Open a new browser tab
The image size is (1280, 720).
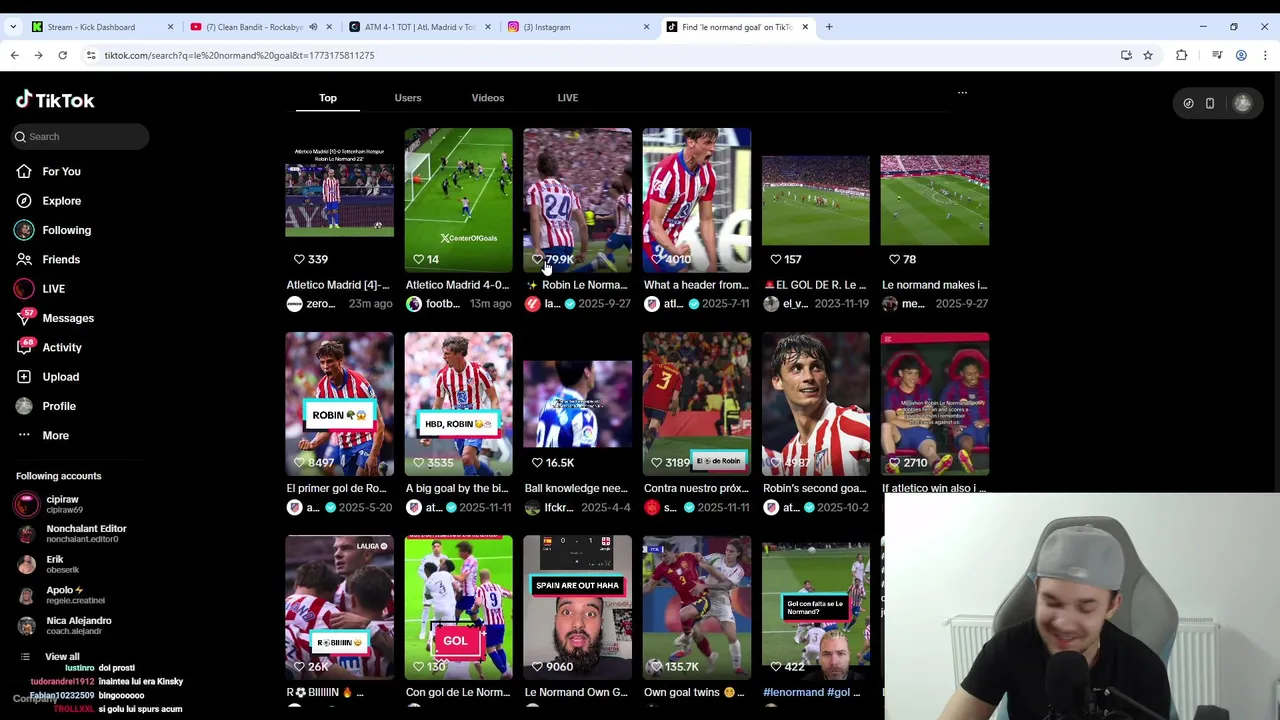pyautogui.click(x=829, y=27)
